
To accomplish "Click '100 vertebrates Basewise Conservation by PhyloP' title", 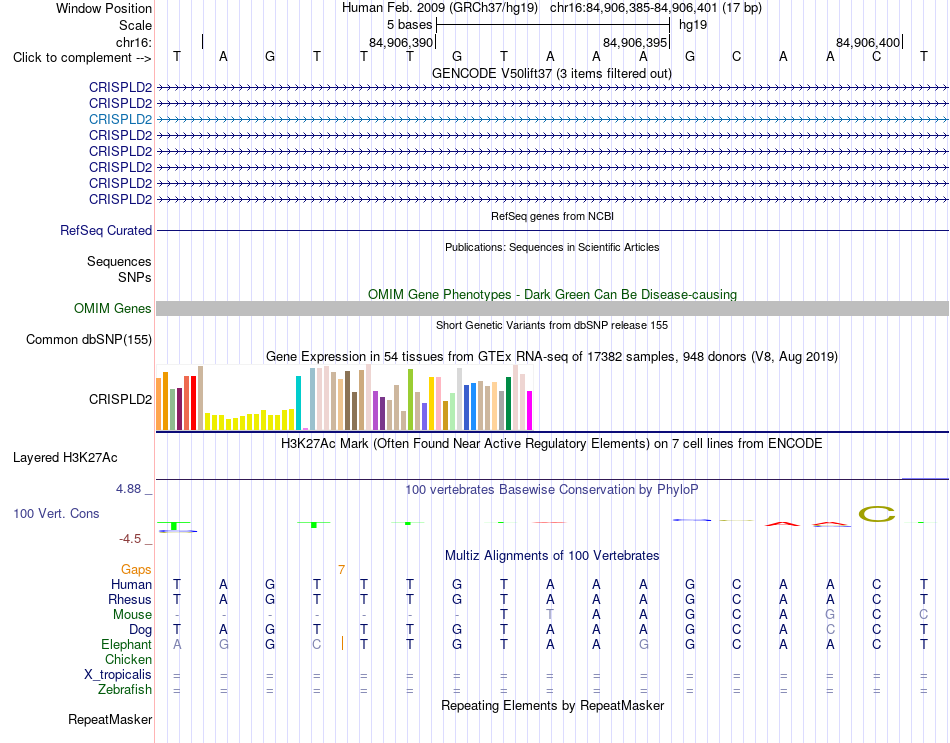I will point(552,489).
